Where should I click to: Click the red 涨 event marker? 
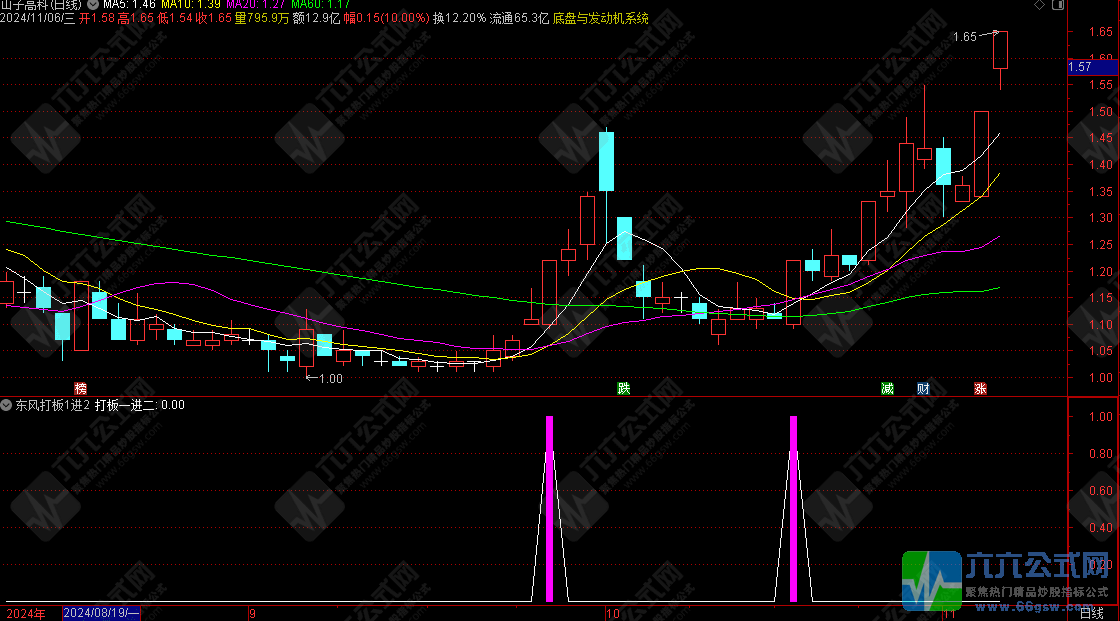[980, 388]
